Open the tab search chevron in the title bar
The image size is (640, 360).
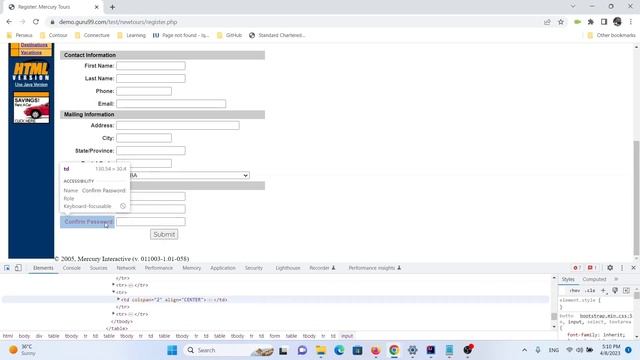pos(573,7)
